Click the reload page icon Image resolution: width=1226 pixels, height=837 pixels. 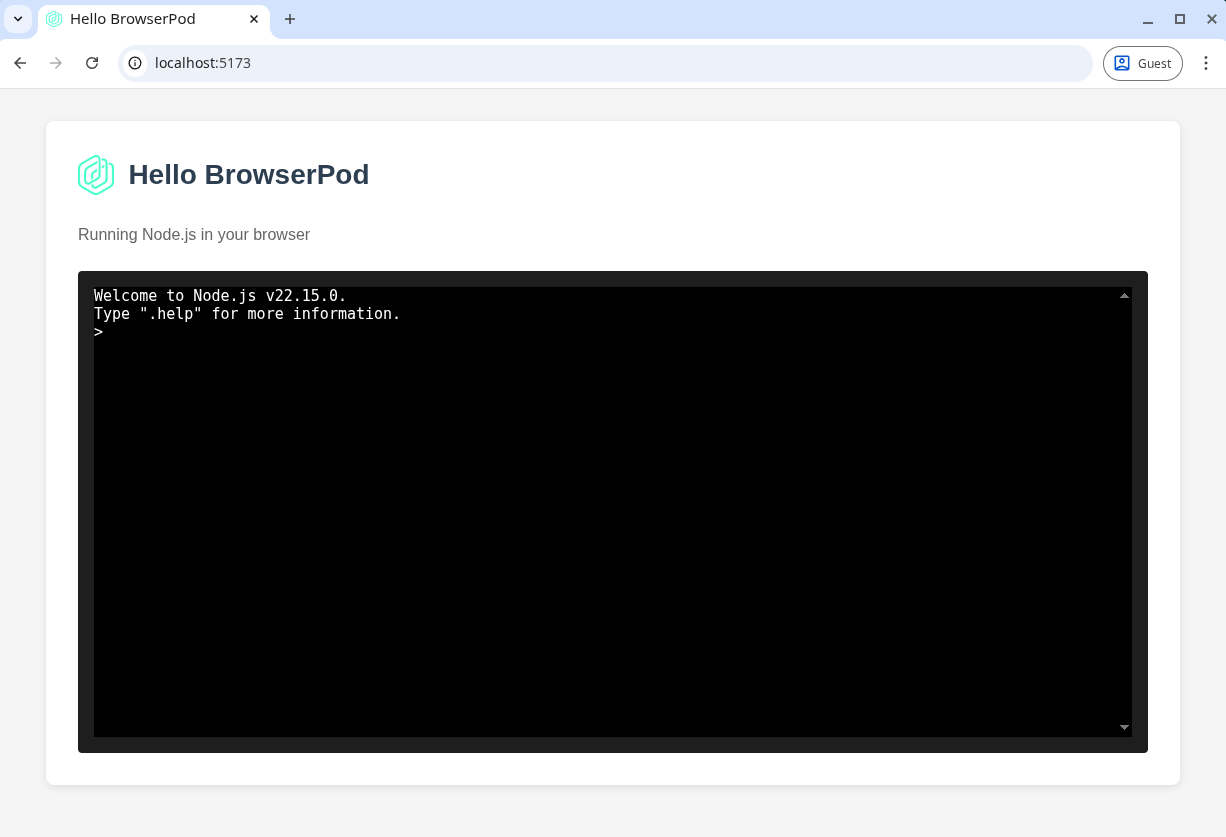[92, 63]
